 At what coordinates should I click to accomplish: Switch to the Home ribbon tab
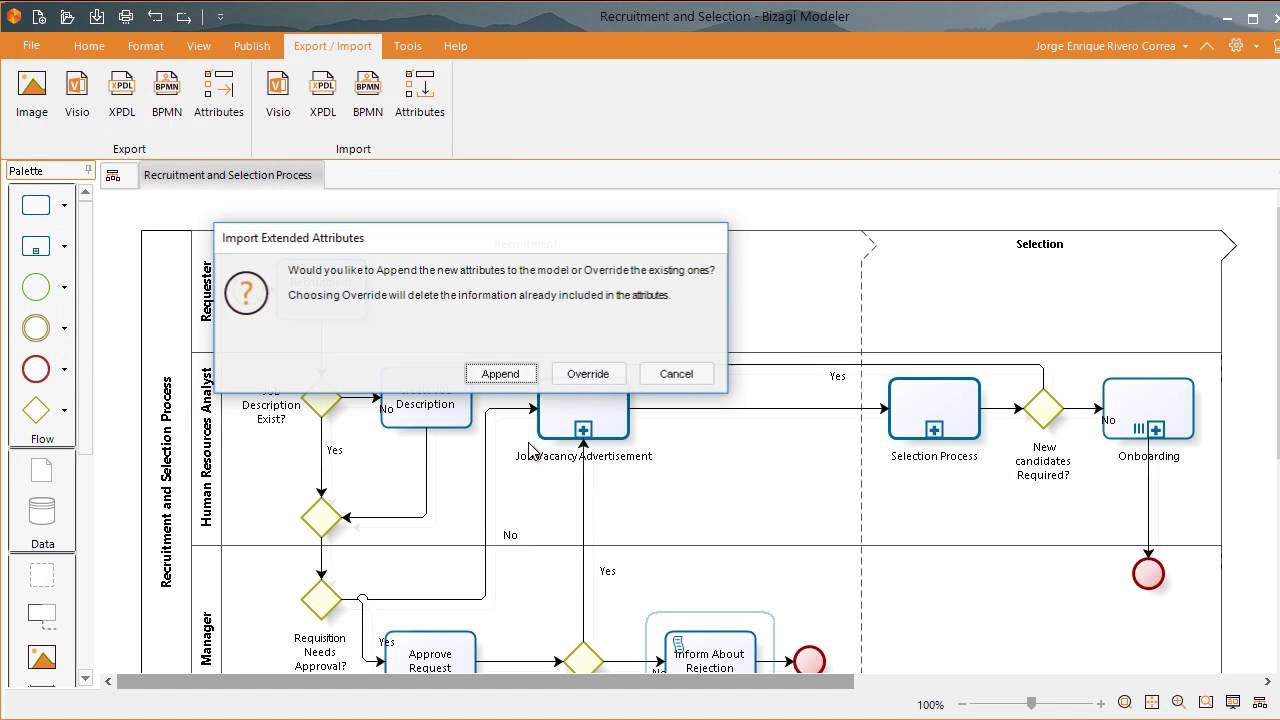tap(89, 46)
